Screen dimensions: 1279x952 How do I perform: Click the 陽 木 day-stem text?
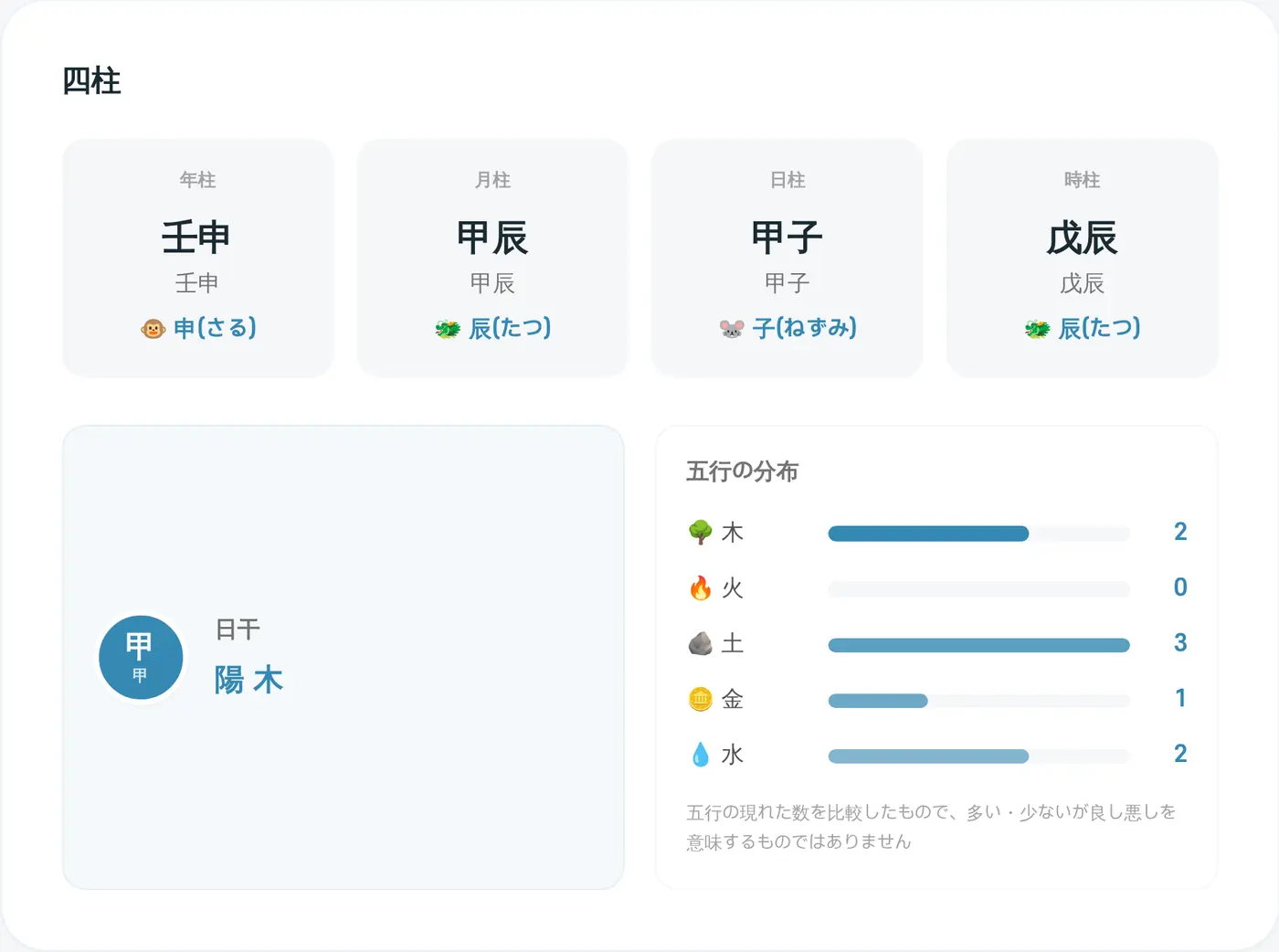(x=248, y=680)
